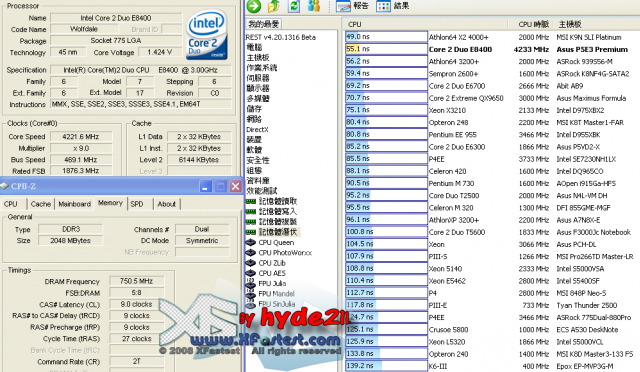
Task: Click the FSB:DRAM 5:8 value field
Action: point(137,293)
